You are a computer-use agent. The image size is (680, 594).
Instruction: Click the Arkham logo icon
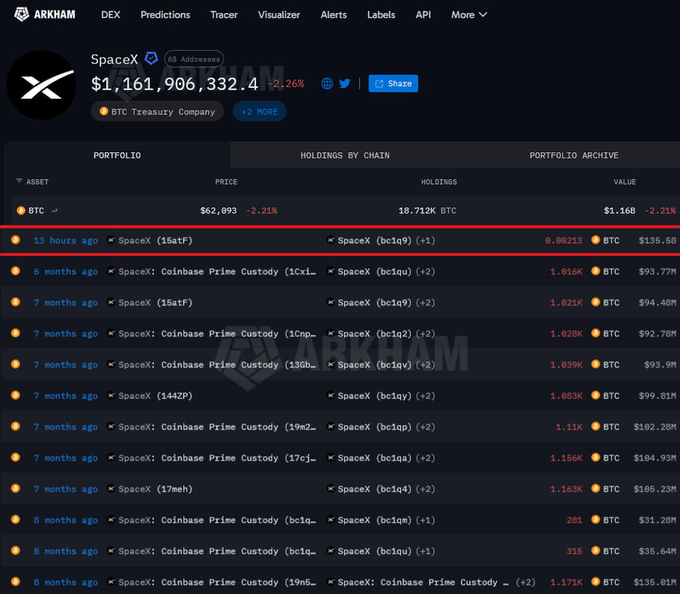(x=21, y=14)
